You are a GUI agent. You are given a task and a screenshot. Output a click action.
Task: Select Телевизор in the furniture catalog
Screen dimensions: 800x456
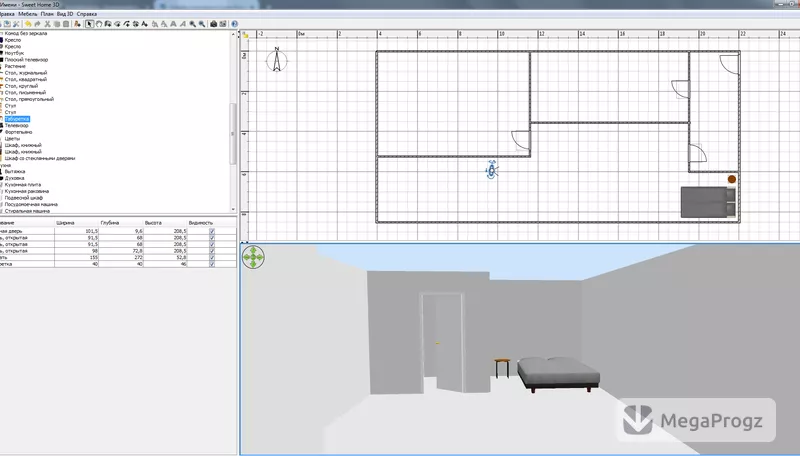click(17, 125)
